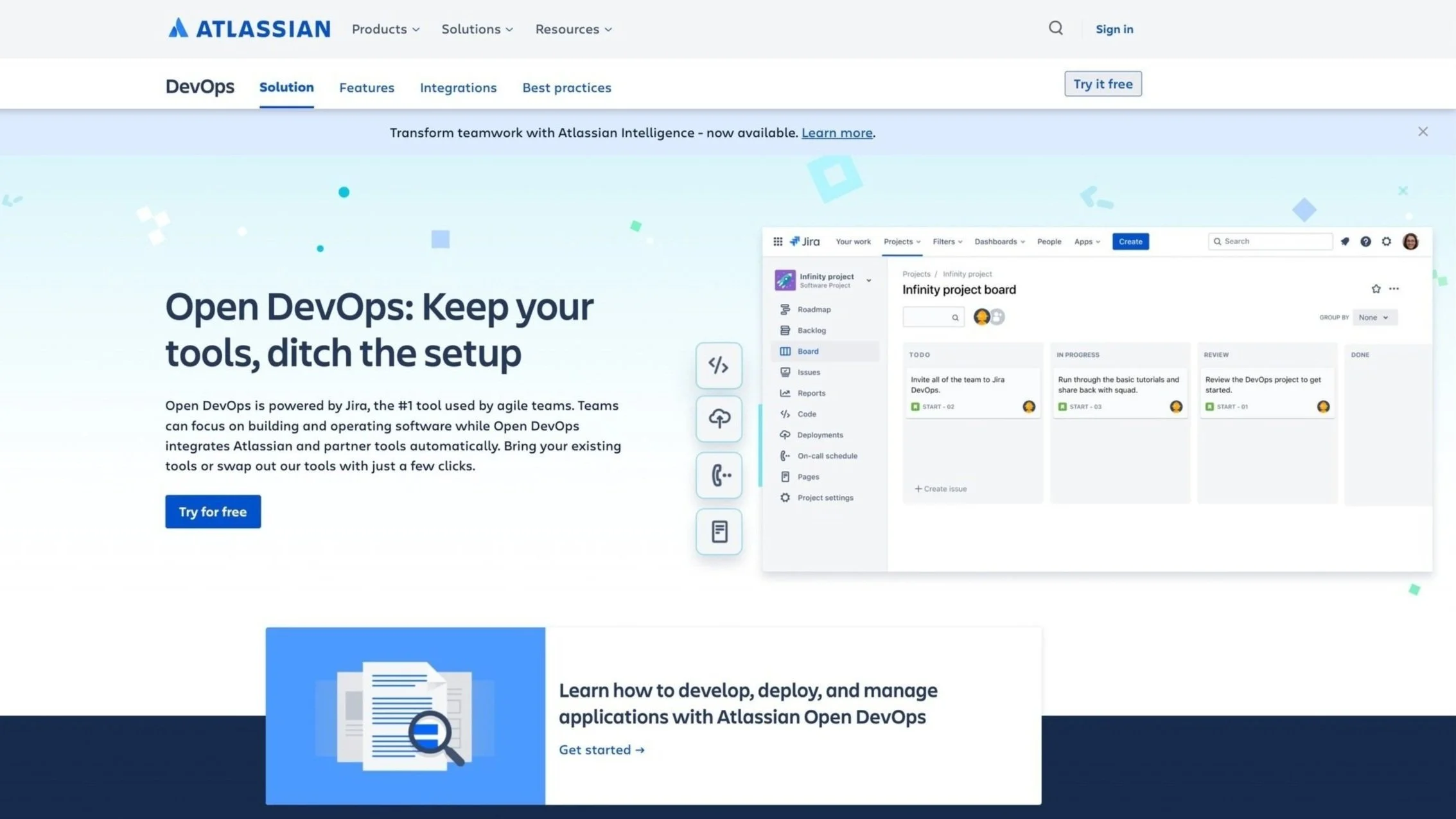Click the Try for free button
1456x819 pixels.
tap(213, 511)
